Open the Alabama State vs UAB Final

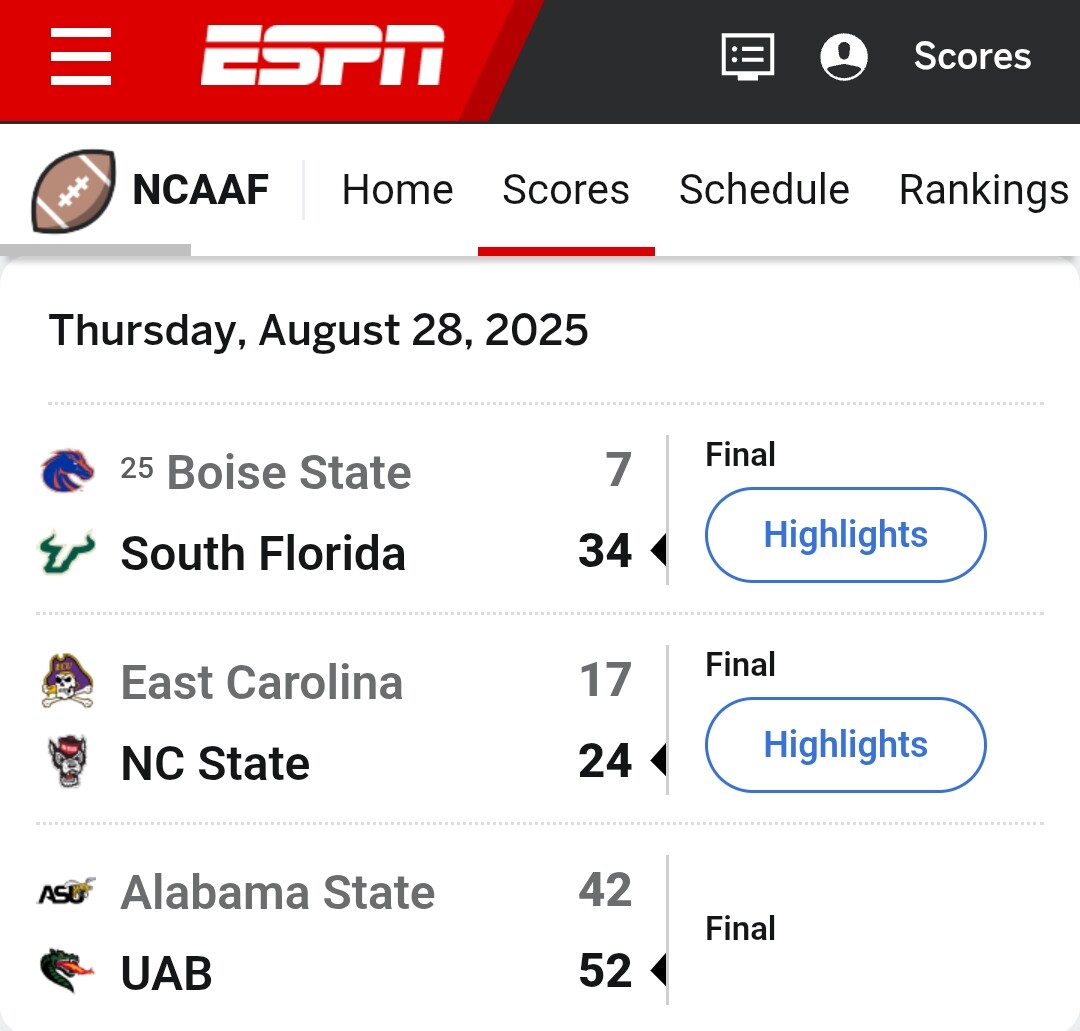click(x=740, y=929)
